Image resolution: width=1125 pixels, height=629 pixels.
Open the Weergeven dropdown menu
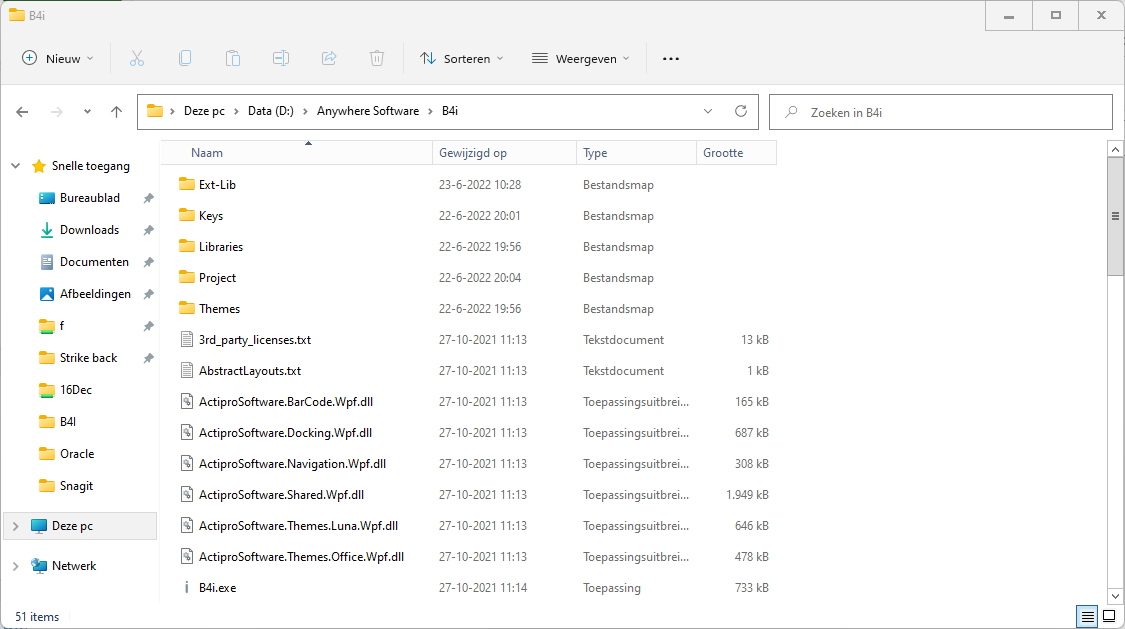pos(581,58)
